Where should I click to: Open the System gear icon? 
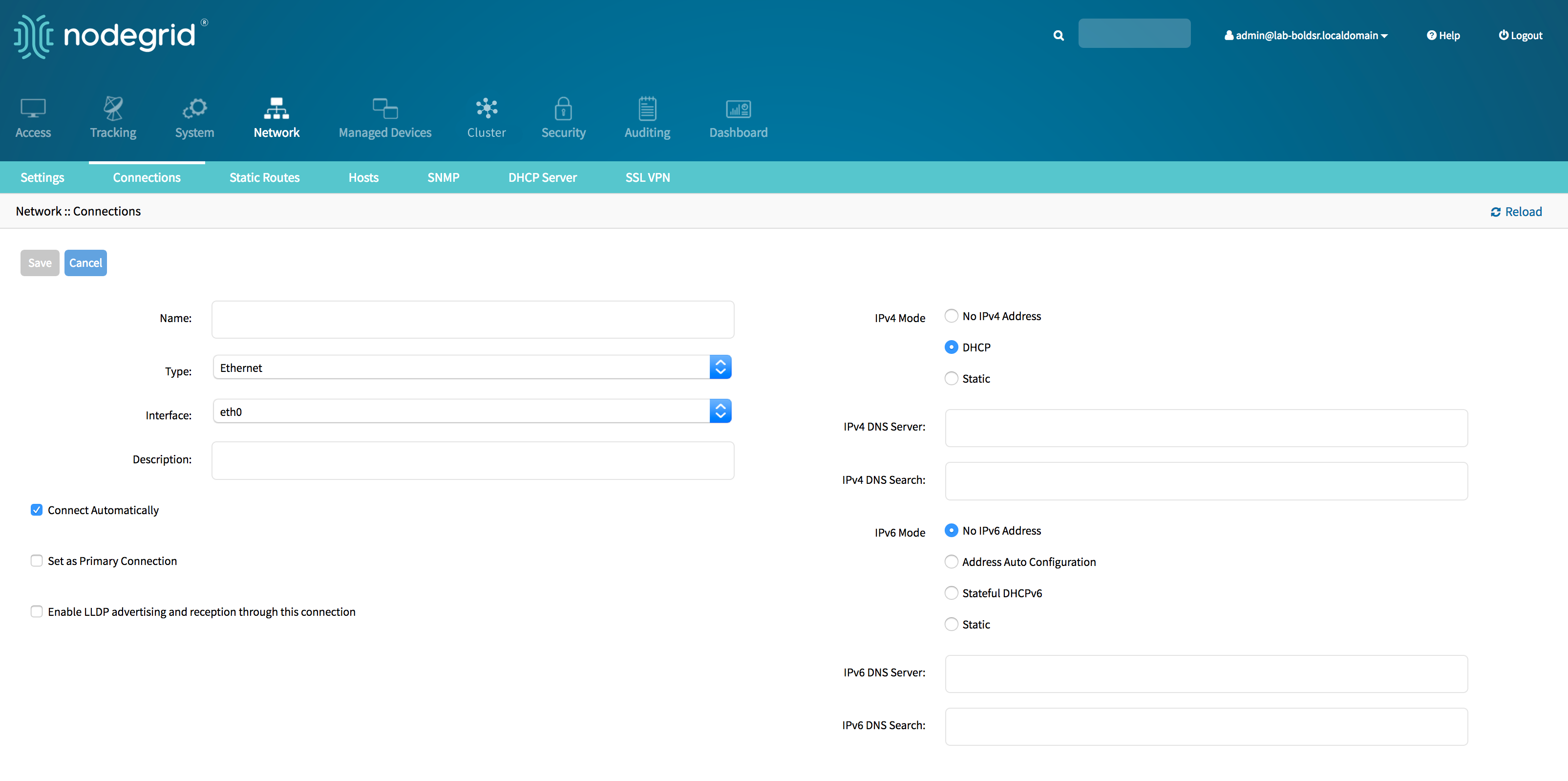195,108
